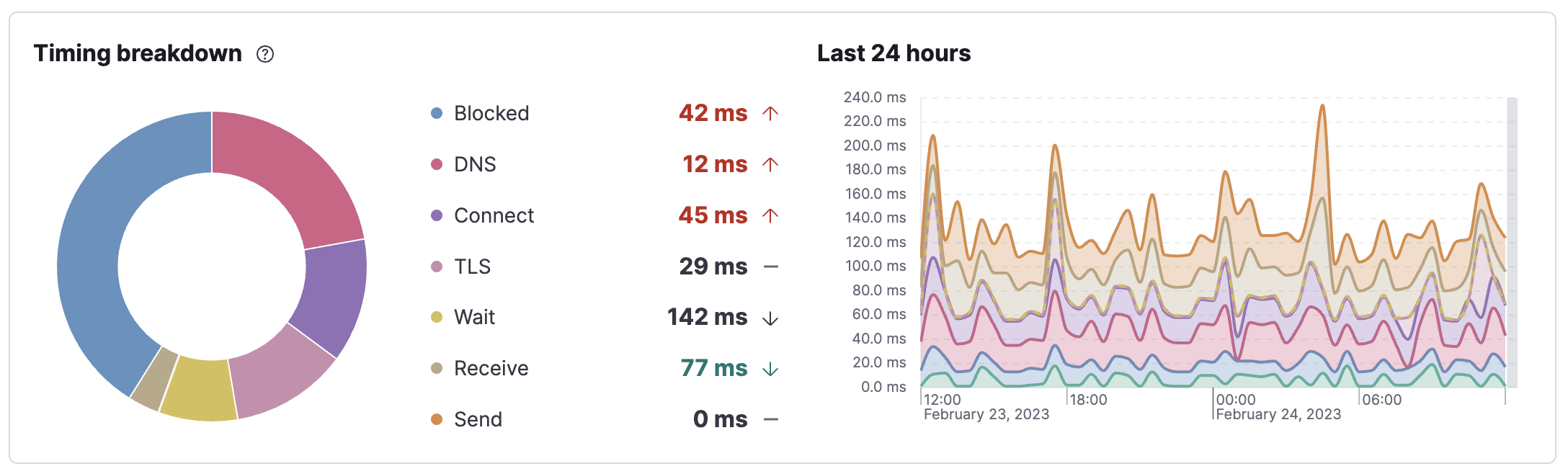This screenshot has height=474, width=1568.
Task: Select the Blocked legend color dot
Action: [x=437, y=113]
